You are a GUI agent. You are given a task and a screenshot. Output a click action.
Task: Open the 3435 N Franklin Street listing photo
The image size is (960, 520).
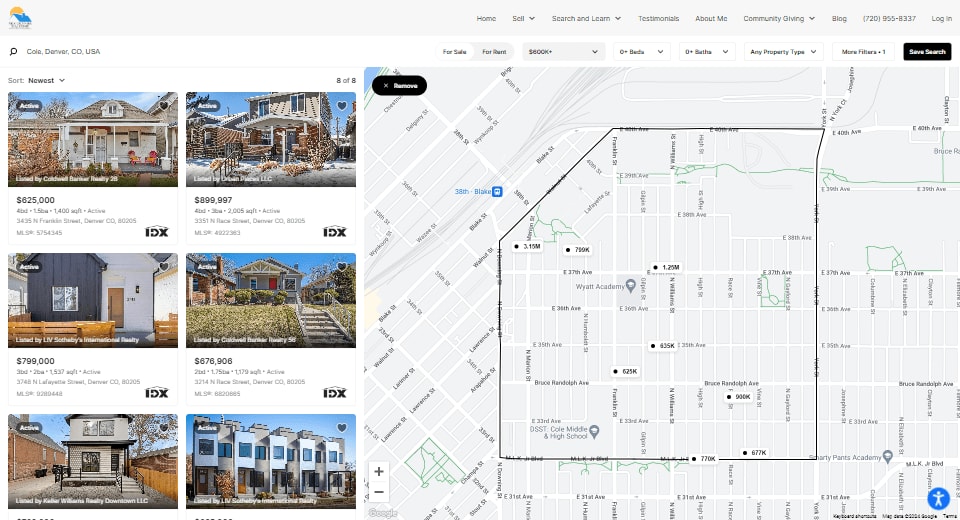click(x=93, y=140)
